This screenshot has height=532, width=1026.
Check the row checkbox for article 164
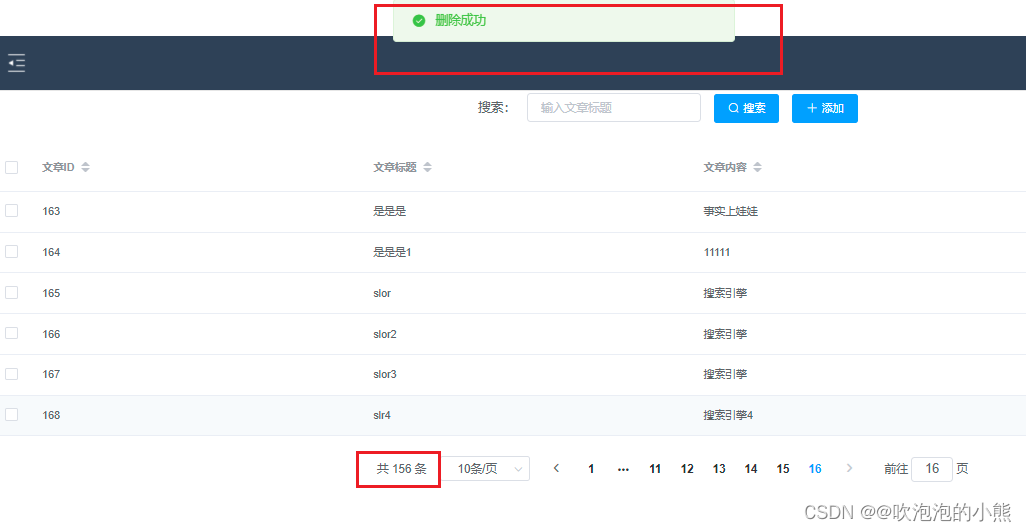pos(12,252)
